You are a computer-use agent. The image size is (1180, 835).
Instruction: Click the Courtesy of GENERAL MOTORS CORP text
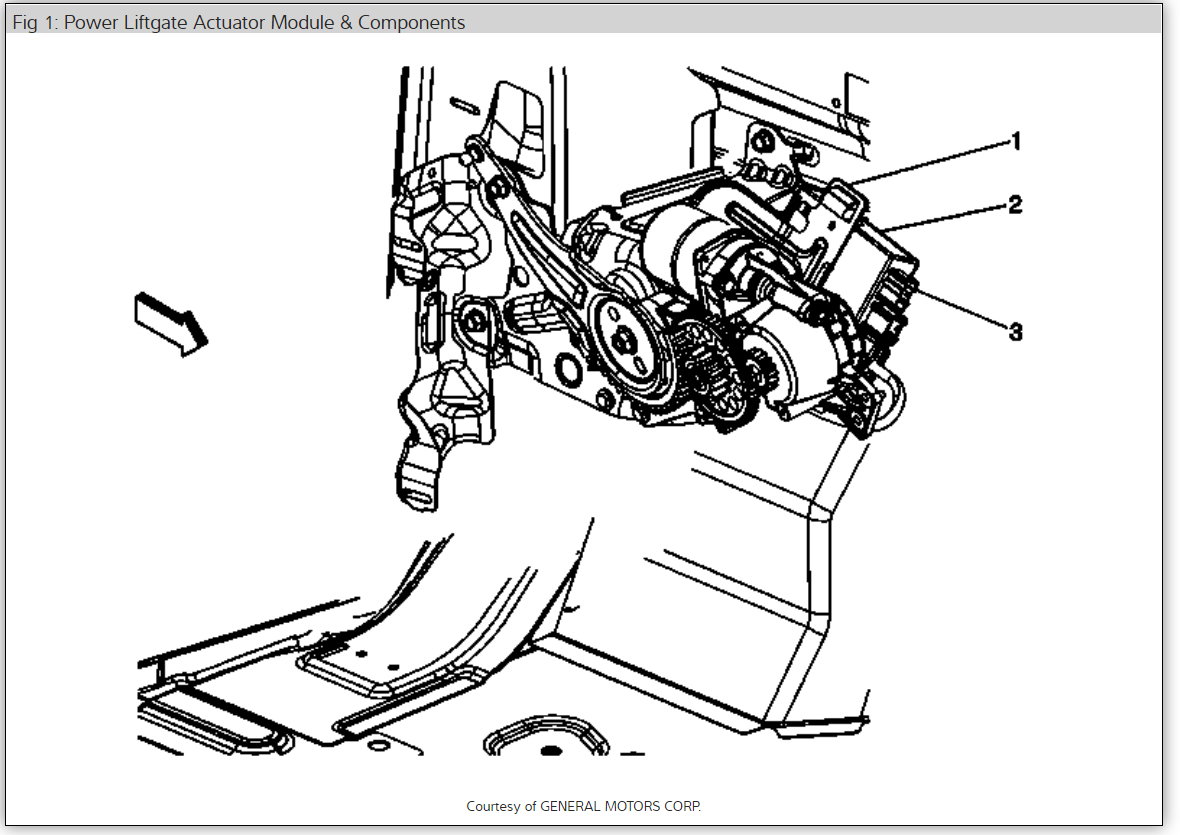click(x=584, y=806)
